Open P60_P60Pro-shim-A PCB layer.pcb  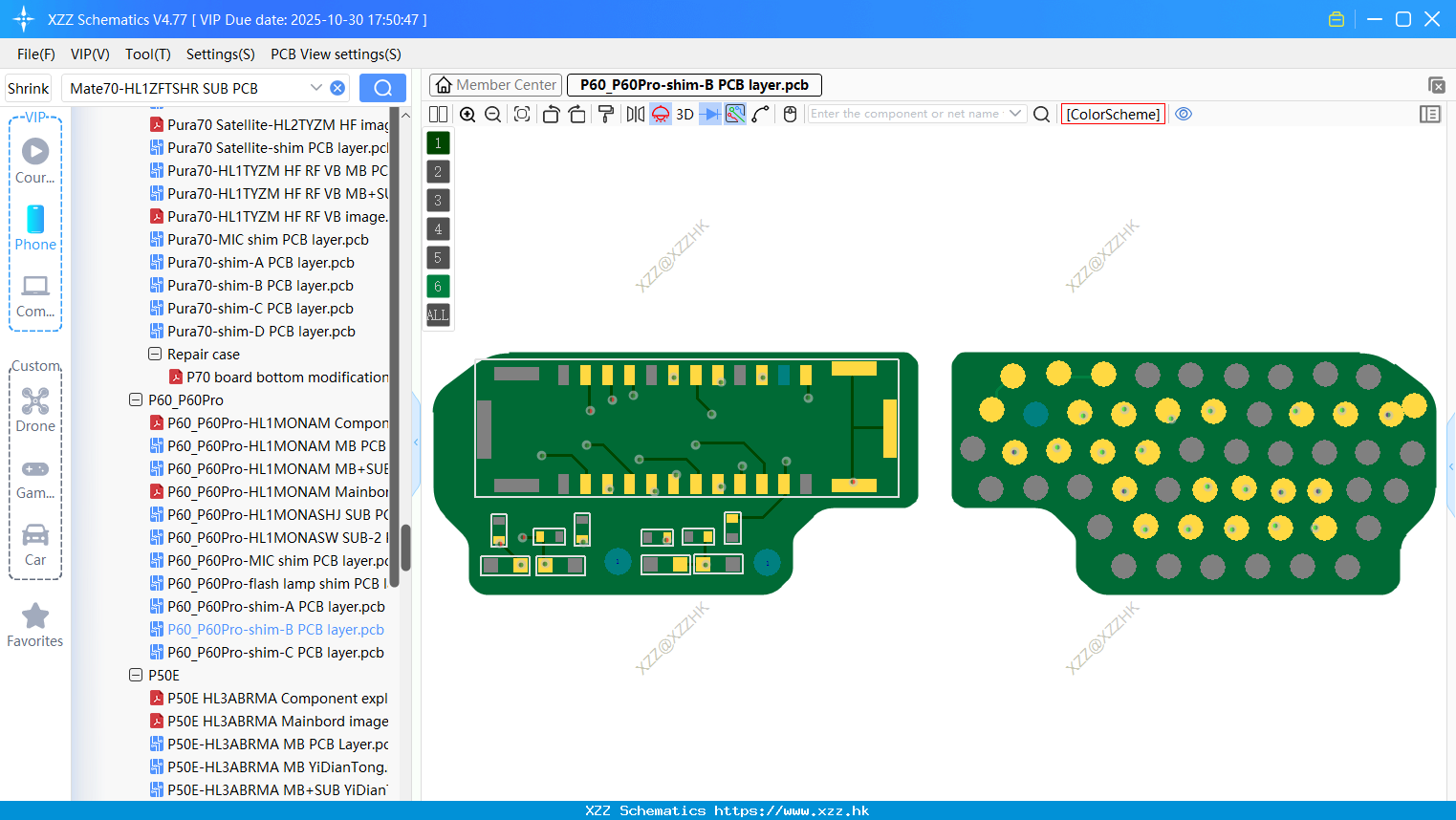point(268,606)
